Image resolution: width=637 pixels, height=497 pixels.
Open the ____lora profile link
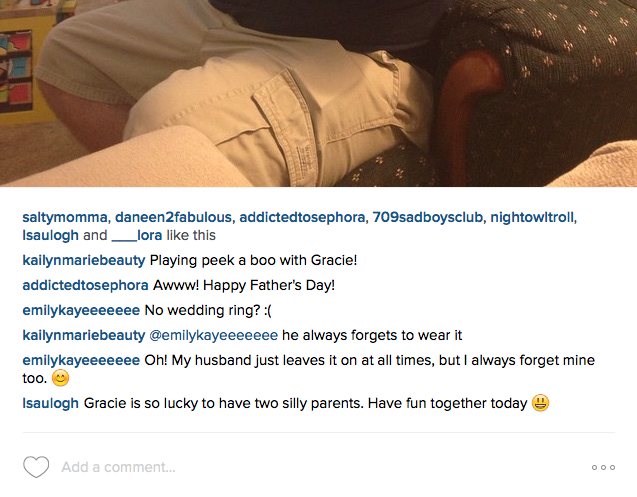tap(136, 235)
